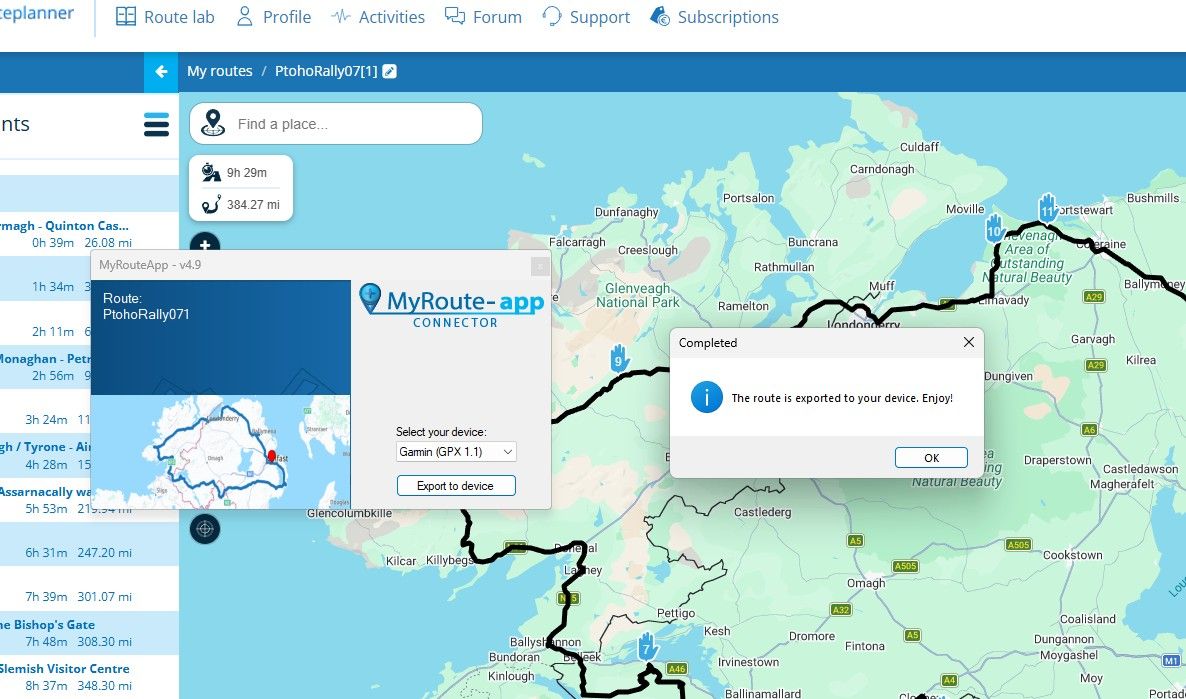
Task: Click Glenveagh National Park label
Action: tap(638, 295)
